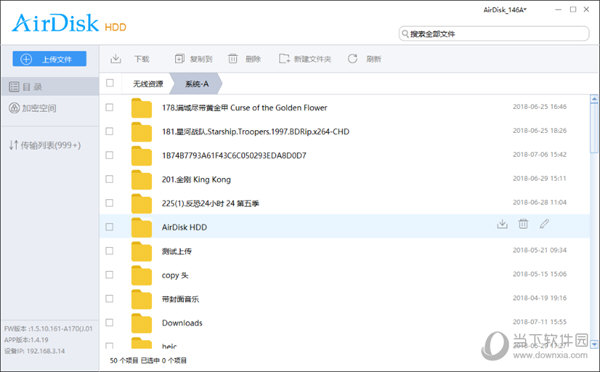Viewport: 600px width, 372px height.
Task: Click the AirDisk HDD logo
Action: 69,23
